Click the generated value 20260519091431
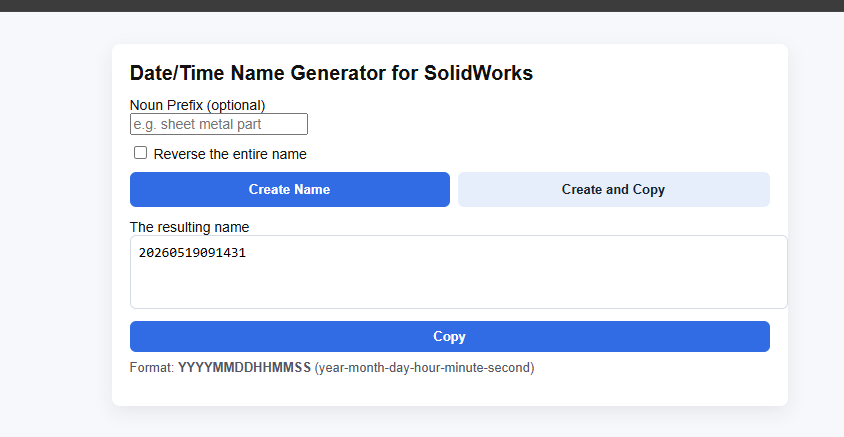Image resolution: width=844 pixels, height=437 pixels. click(192, 252)
